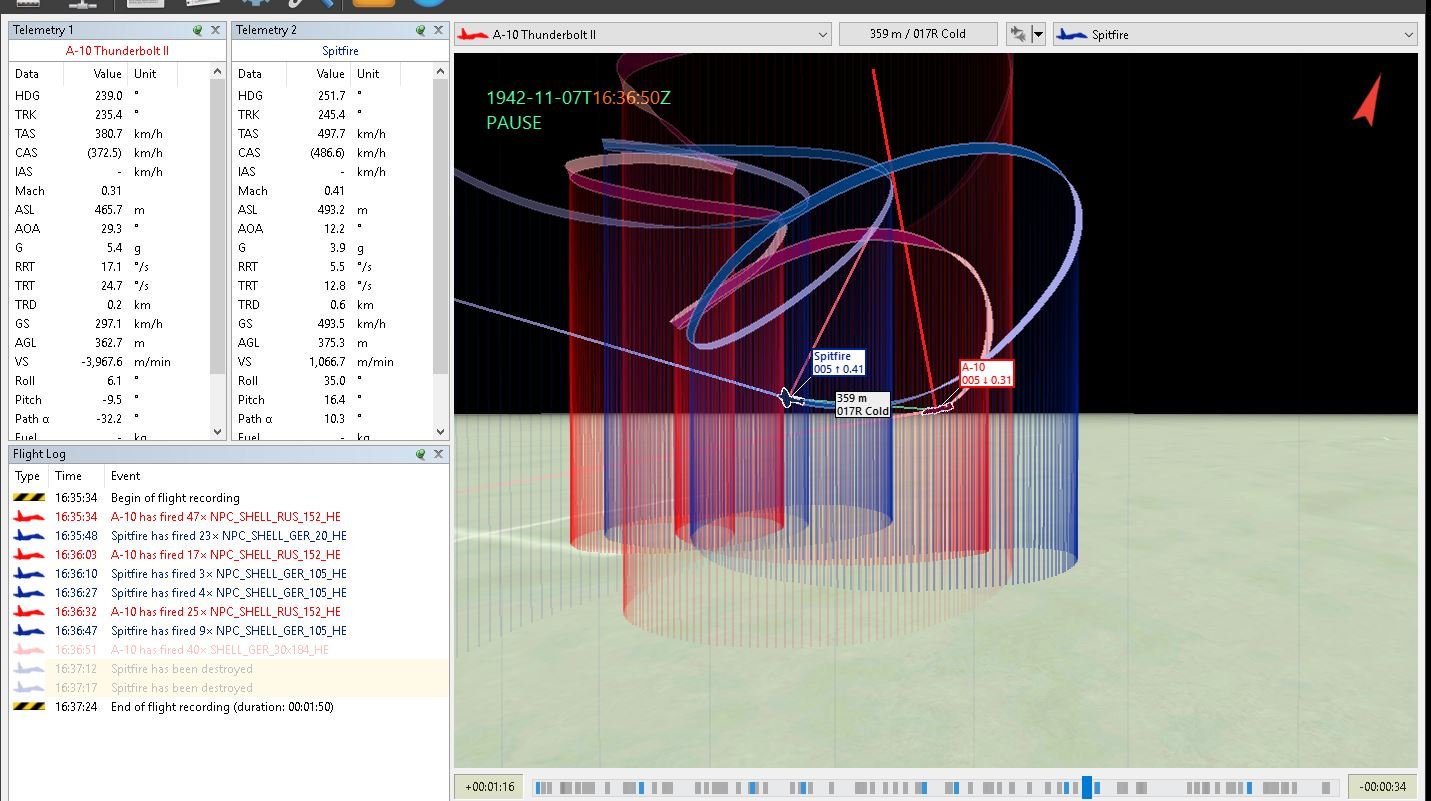Screen dimensions: 1431x801
Task: Click the 359 m 017R Cold distance label in the 3D view
Action: [x=863, y=404]
